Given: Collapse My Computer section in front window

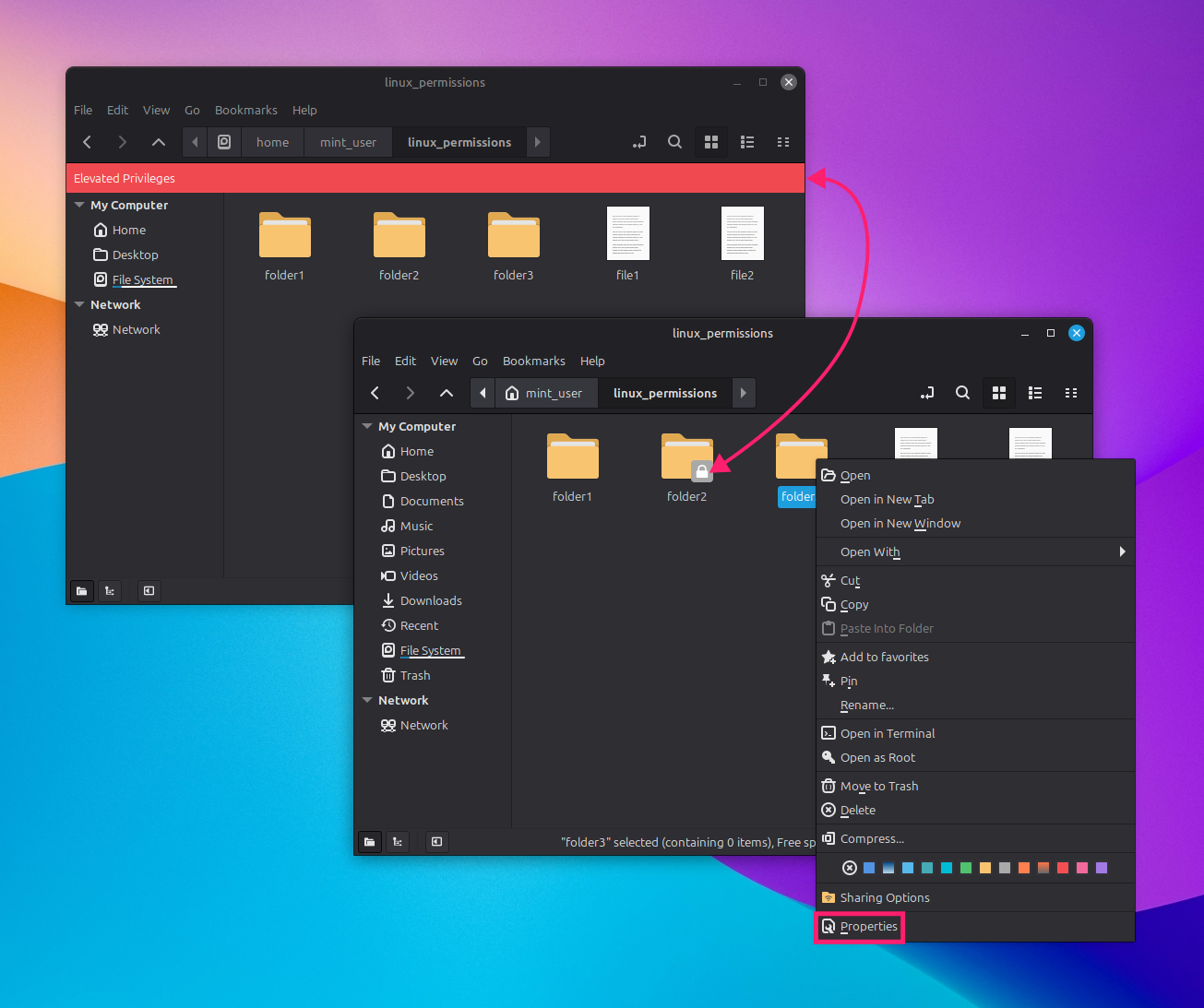Looking at the screenshot, I should (368, 426).
